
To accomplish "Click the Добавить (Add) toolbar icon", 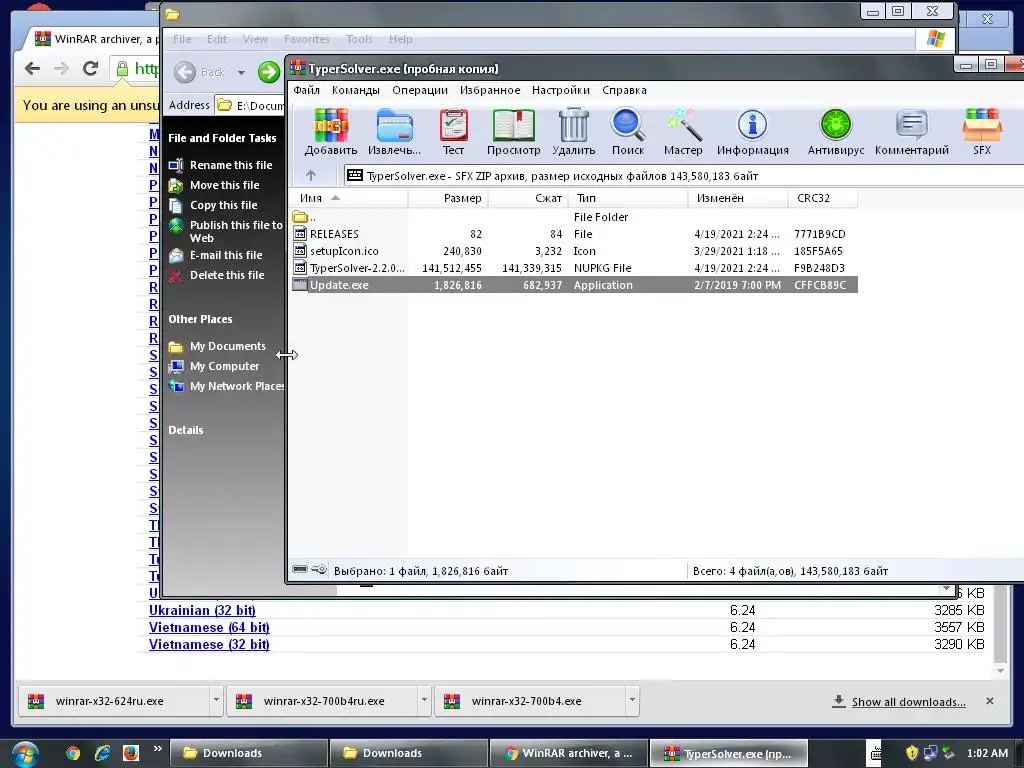I will pos(331,133).
